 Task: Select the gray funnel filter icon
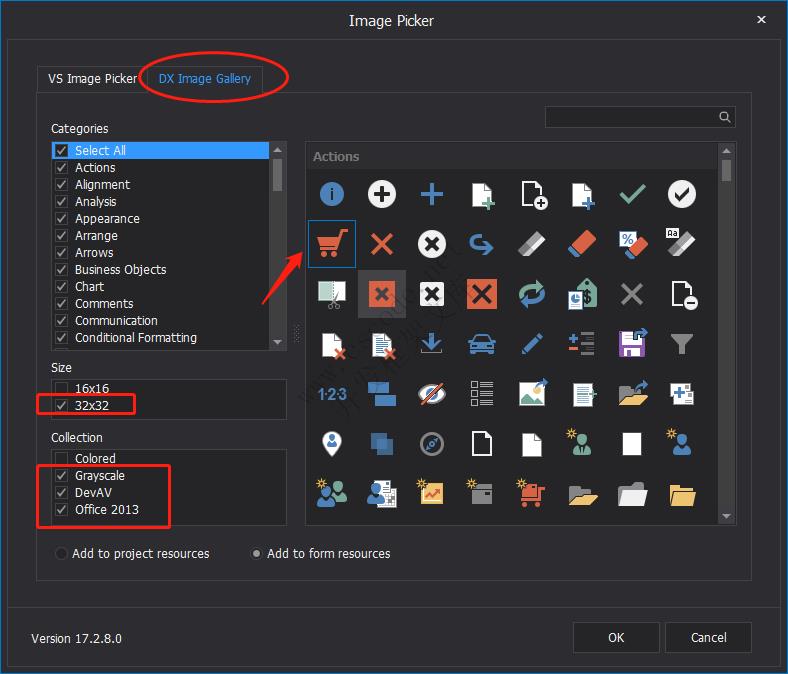click(x=682, y=343)
